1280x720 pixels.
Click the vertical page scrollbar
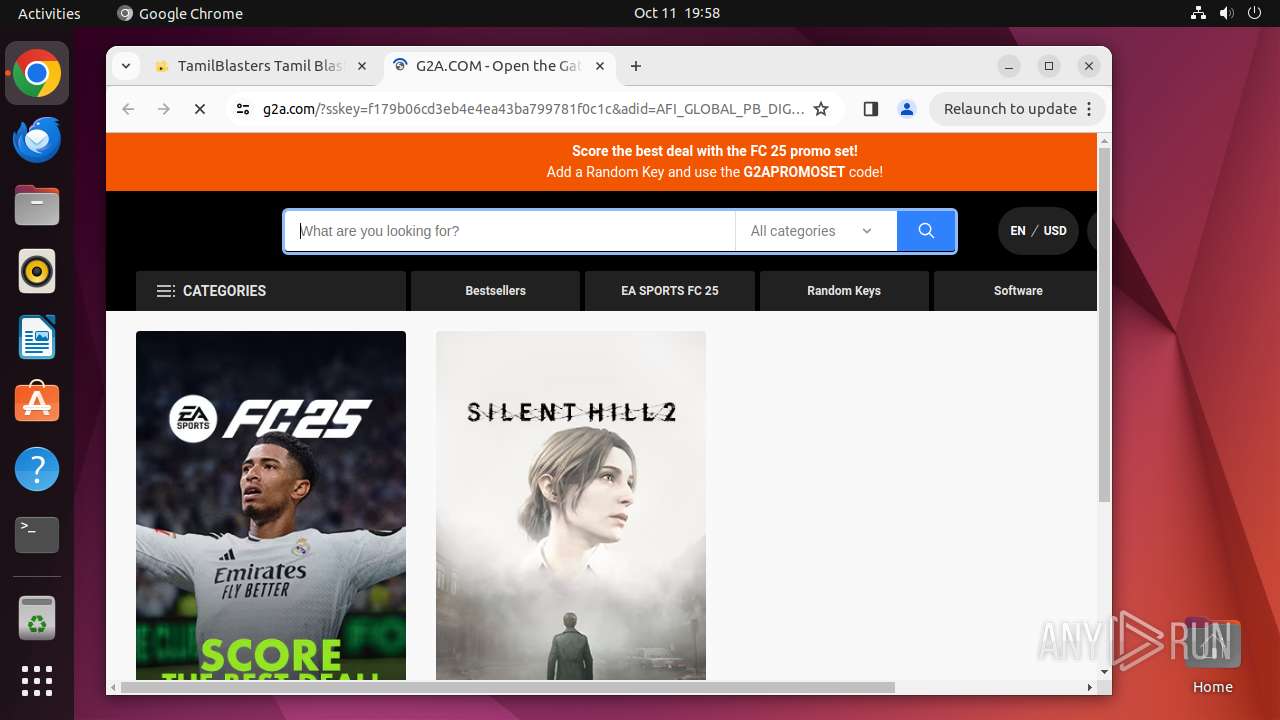1104,325
